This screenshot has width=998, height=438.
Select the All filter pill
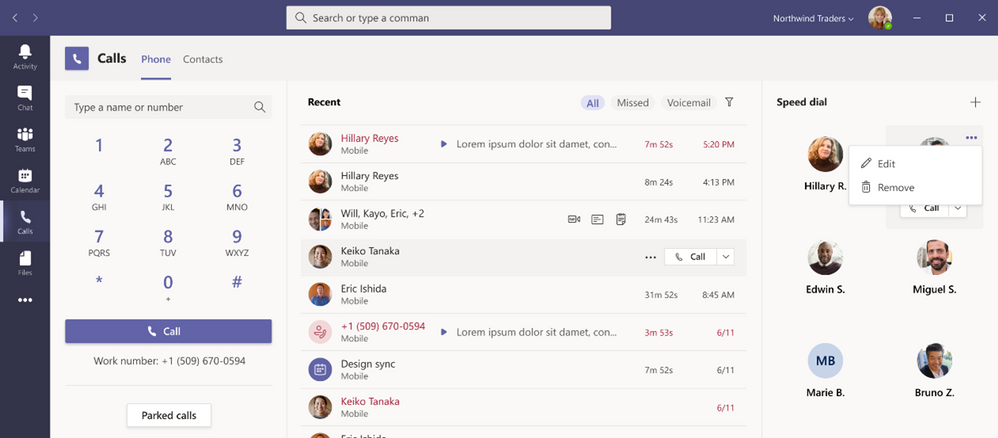593,103
